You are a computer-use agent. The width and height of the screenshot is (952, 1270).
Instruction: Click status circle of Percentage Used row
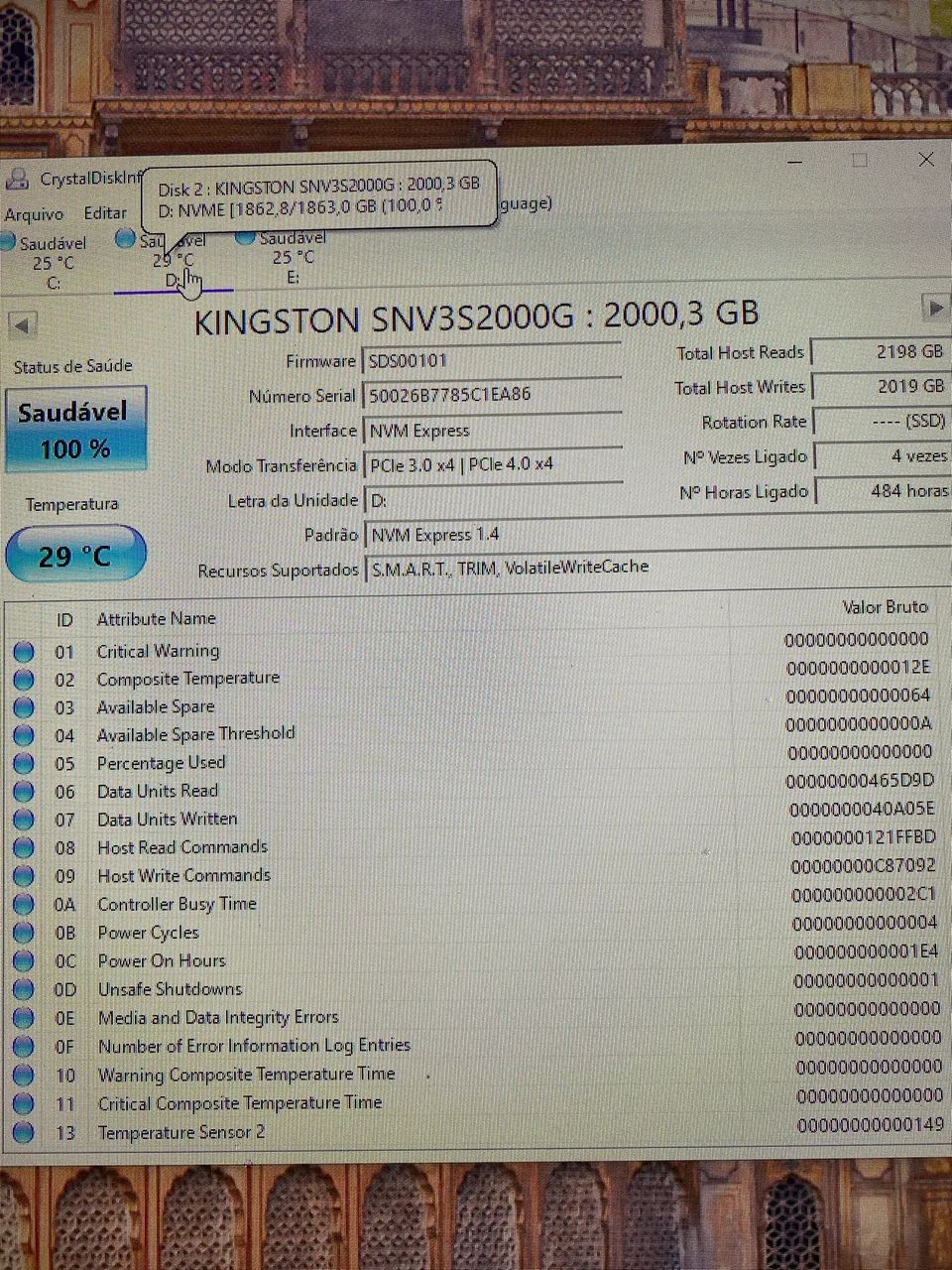click(24, 764)
